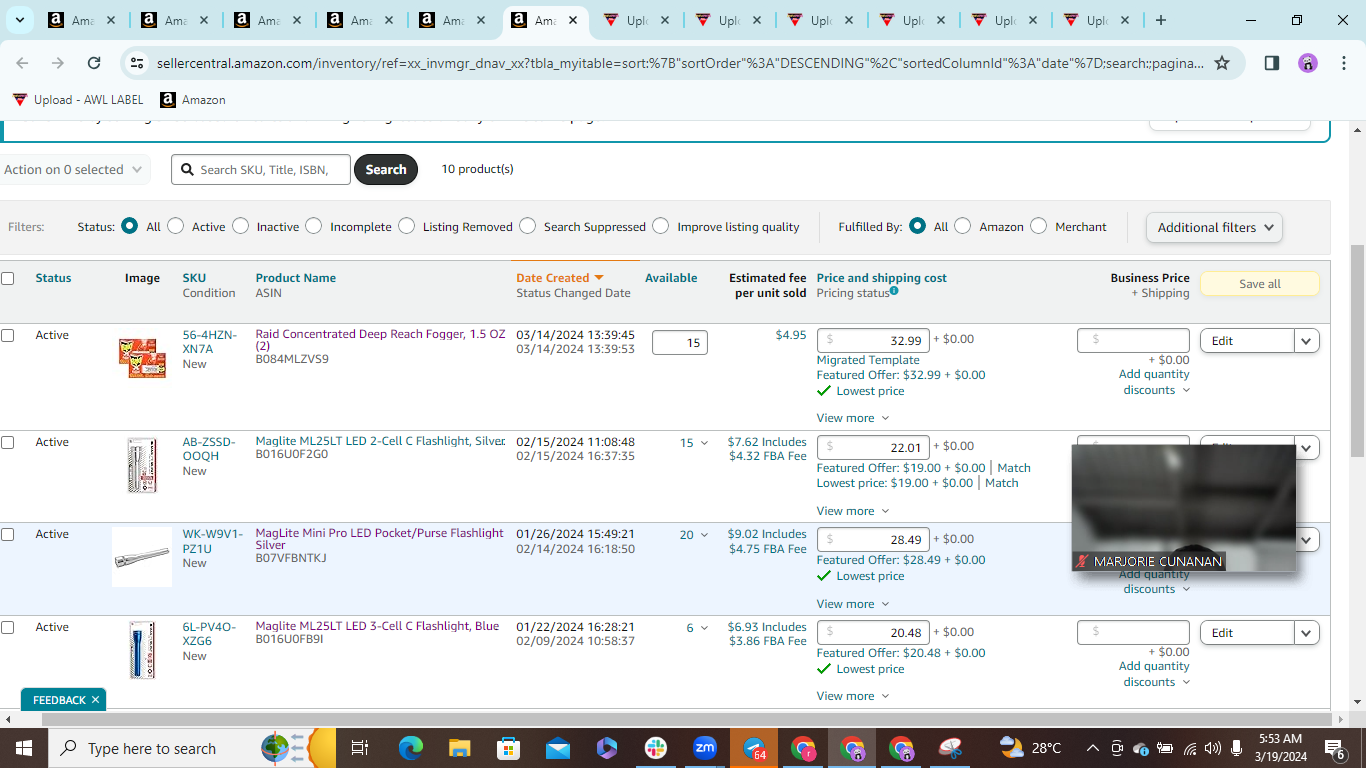Tick the select-all checkbox in the table header
1366x768 pixels.
(8, 278)
